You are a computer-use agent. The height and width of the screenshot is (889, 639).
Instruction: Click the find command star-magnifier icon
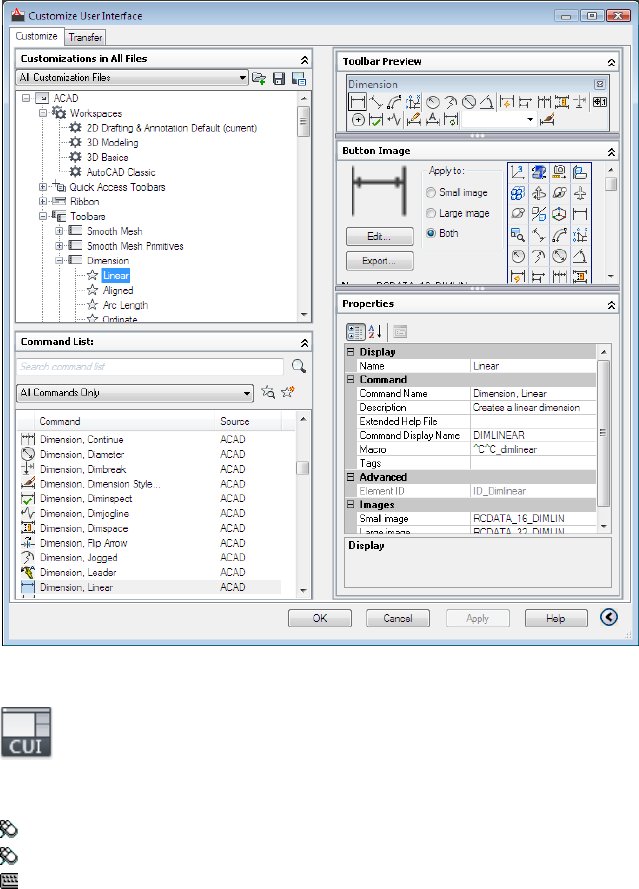pos(268,392)
